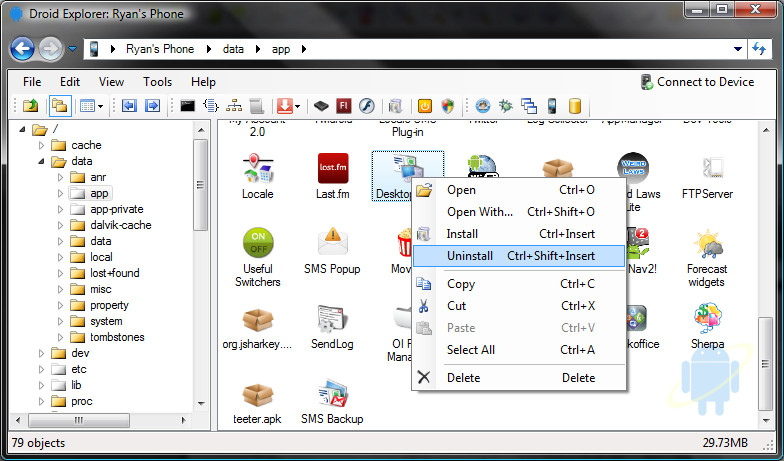Click the overlapping windows toolbar icon

528,106
